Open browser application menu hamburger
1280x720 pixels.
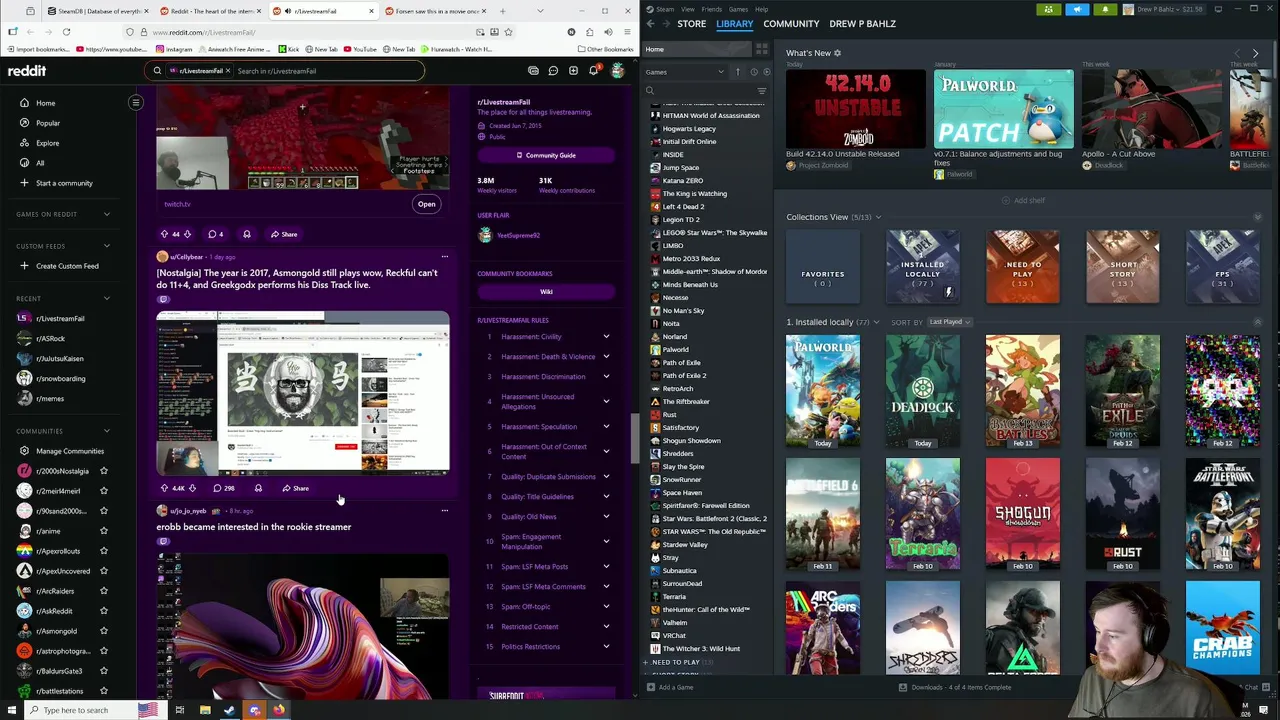tap(628, 32)
